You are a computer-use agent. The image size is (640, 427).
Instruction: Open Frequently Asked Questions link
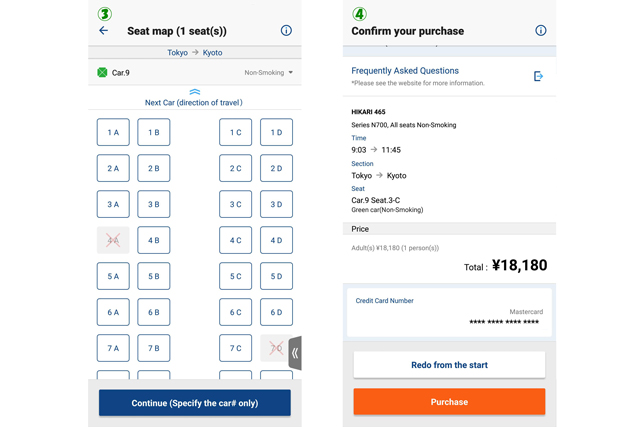coord(405,71)
